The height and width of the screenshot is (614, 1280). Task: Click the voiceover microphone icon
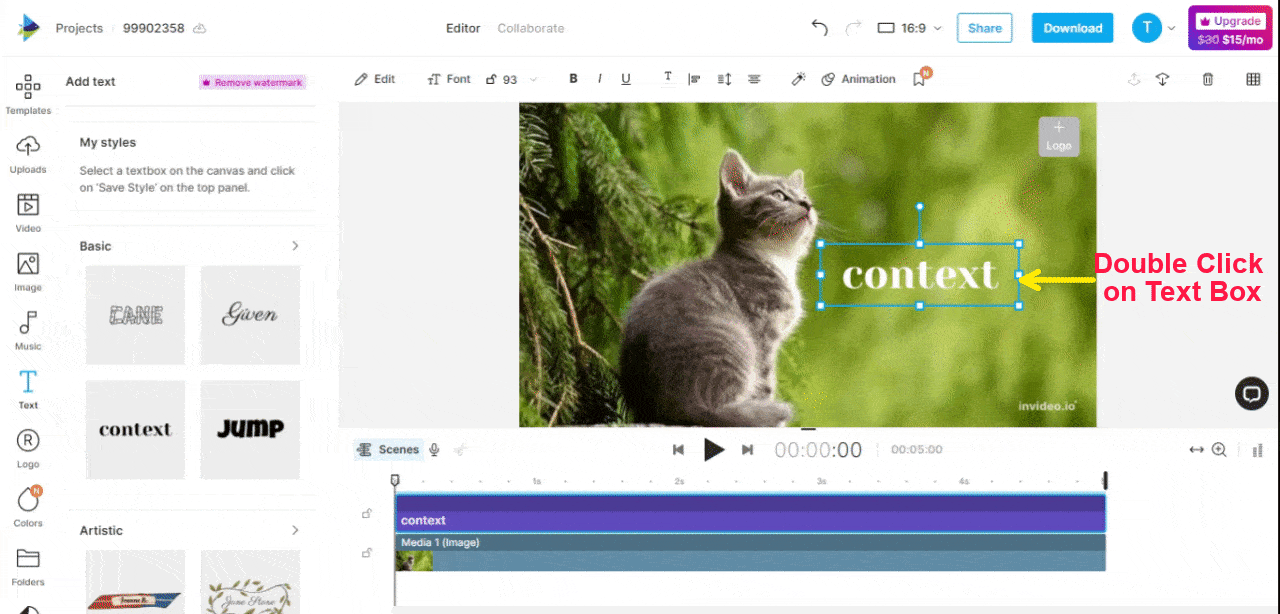coord(434,450)
